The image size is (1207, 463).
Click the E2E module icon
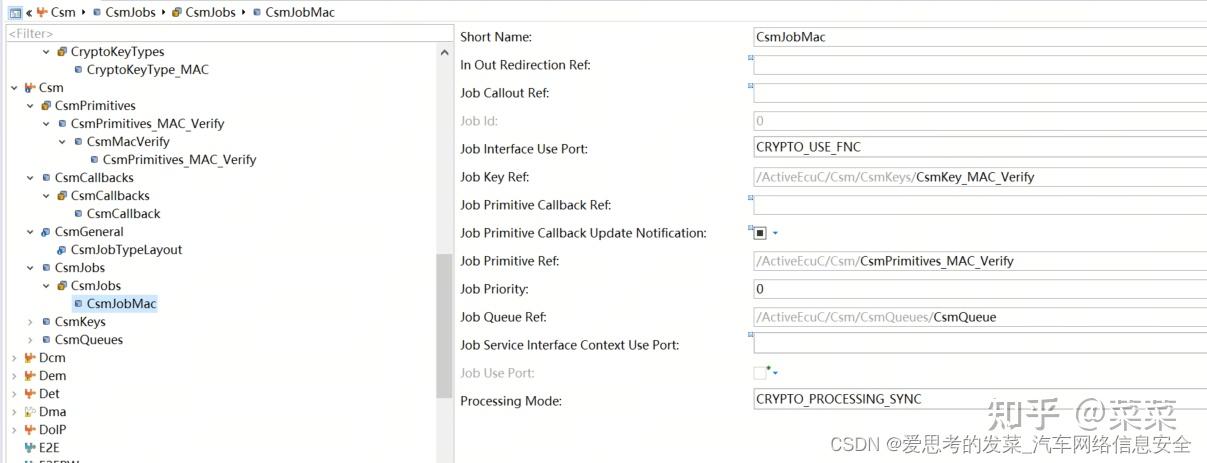30,448
